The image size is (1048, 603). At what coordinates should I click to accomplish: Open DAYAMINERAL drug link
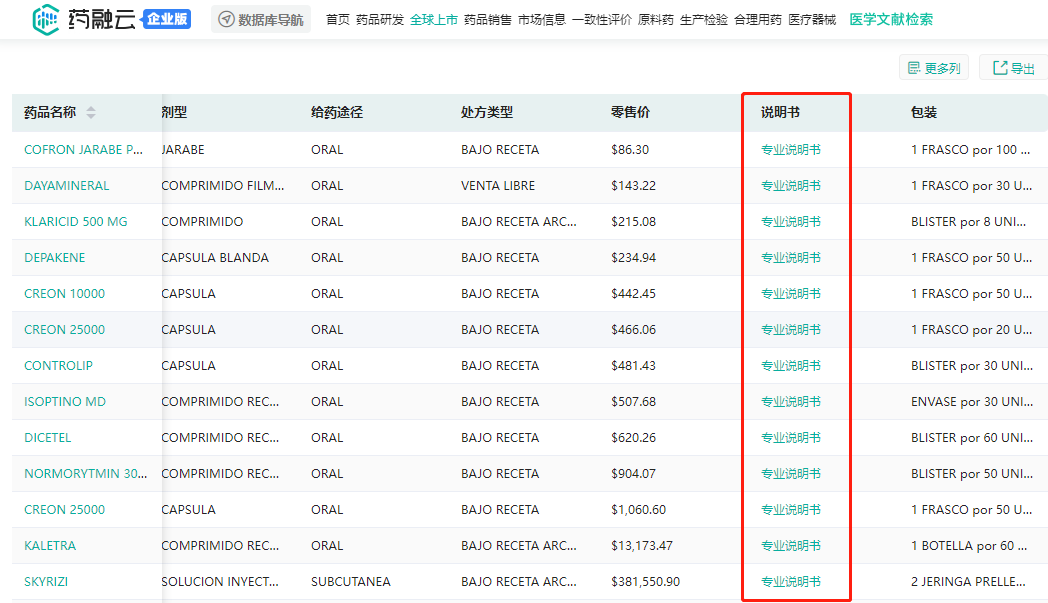pyautogui.click(x=67, y=186)
